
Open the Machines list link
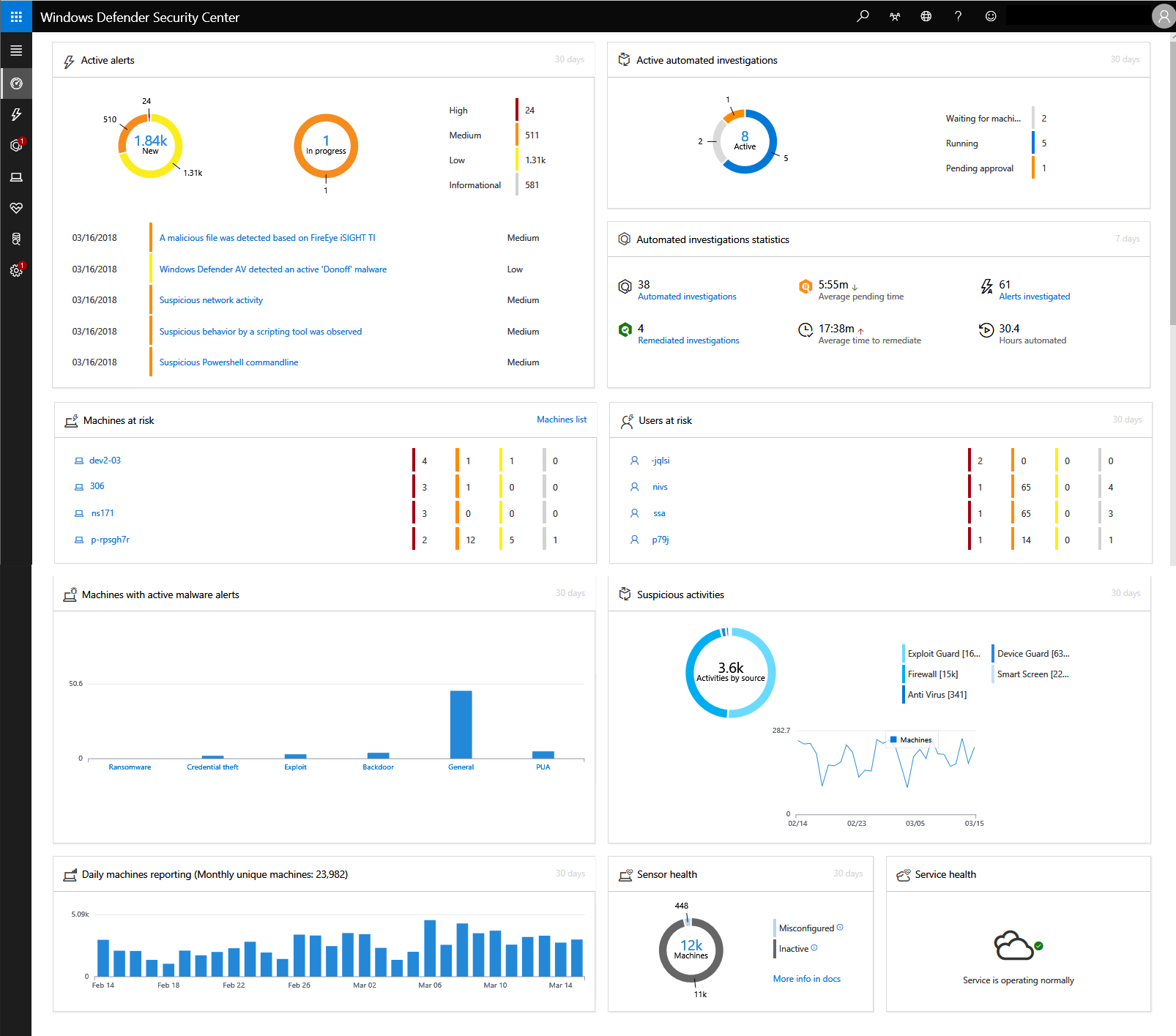561,420
